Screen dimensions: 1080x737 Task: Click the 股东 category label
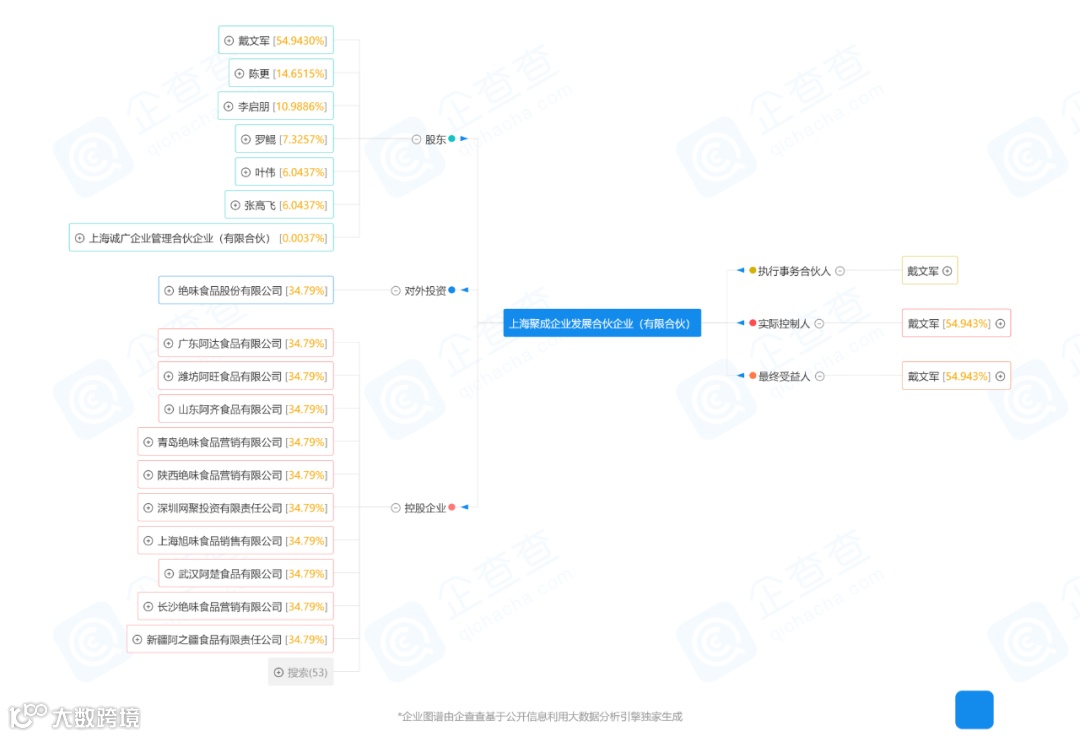[435, 139]
